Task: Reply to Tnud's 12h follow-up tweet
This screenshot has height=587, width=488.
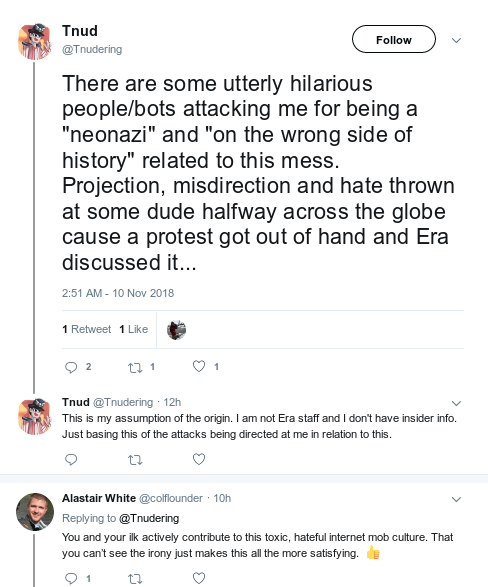Action: [71, 459]
